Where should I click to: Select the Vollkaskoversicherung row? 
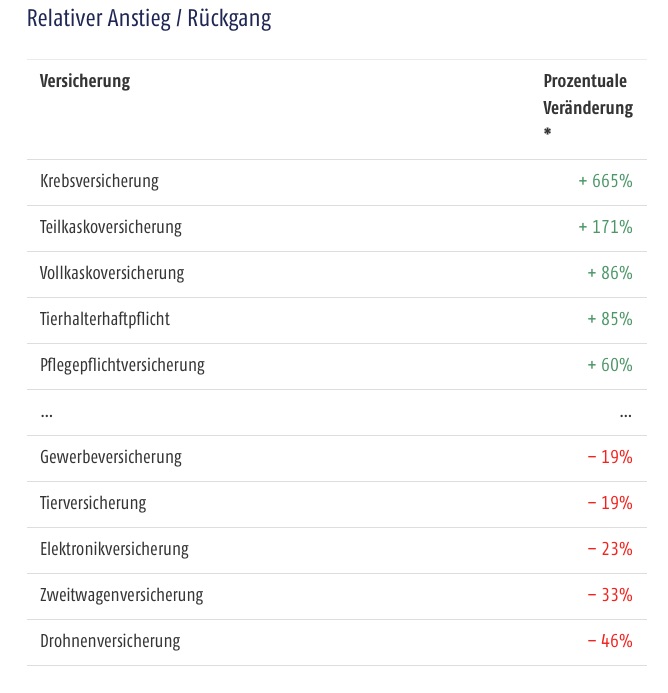[x=337, y=274]
